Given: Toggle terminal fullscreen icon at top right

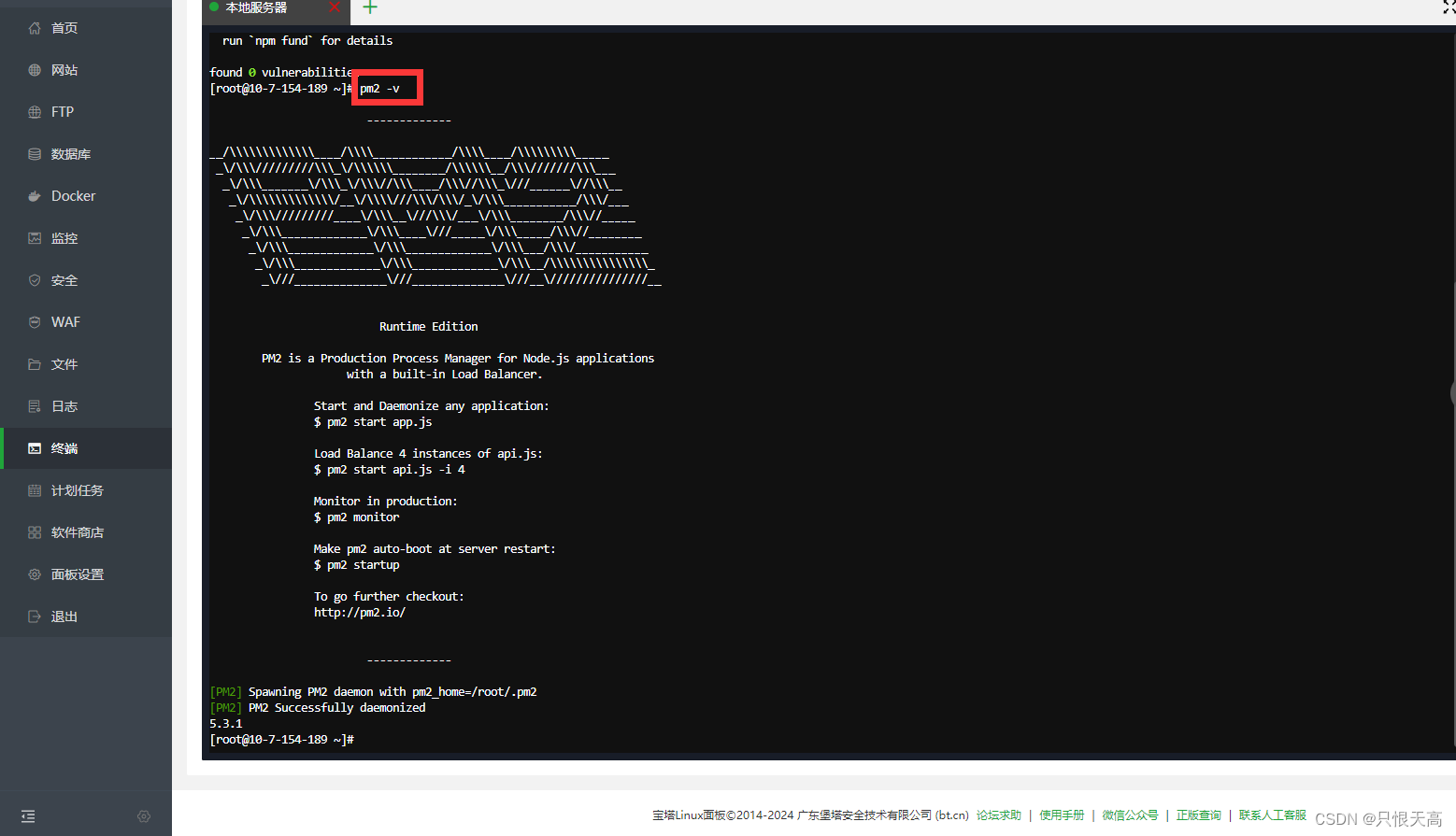Looking at the screenshot, I should pos(1449,7).
